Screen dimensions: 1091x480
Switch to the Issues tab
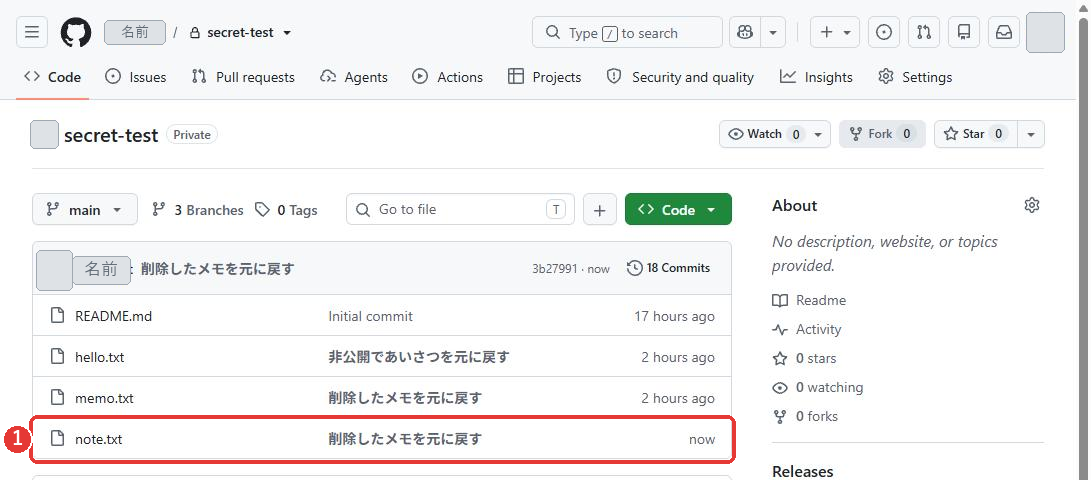(136, 77)
